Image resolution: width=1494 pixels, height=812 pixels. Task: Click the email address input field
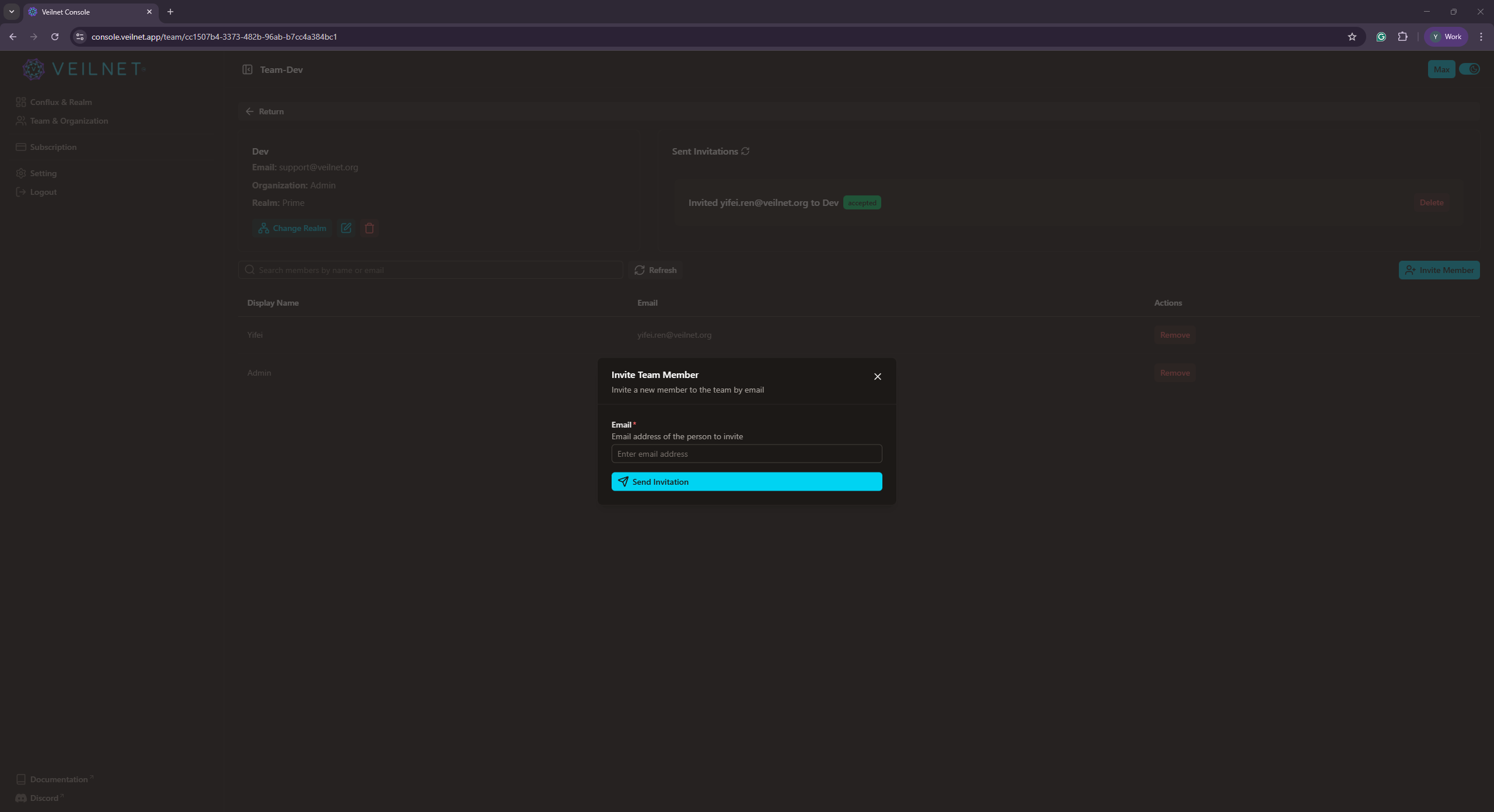746,453
